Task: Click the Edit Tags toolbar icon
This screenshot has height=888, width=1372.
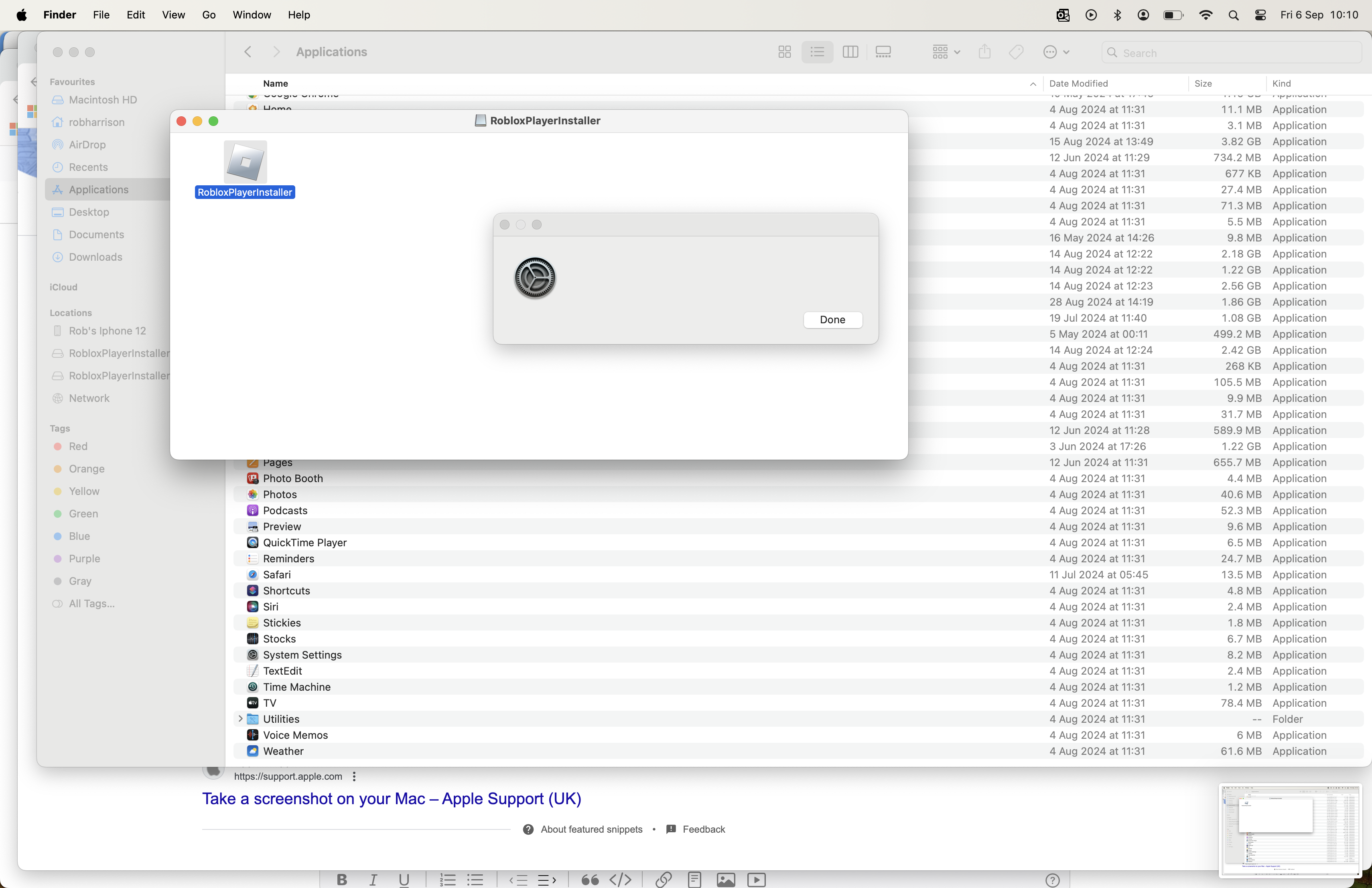Action: pyautogui.click(x=1016, y=53)
